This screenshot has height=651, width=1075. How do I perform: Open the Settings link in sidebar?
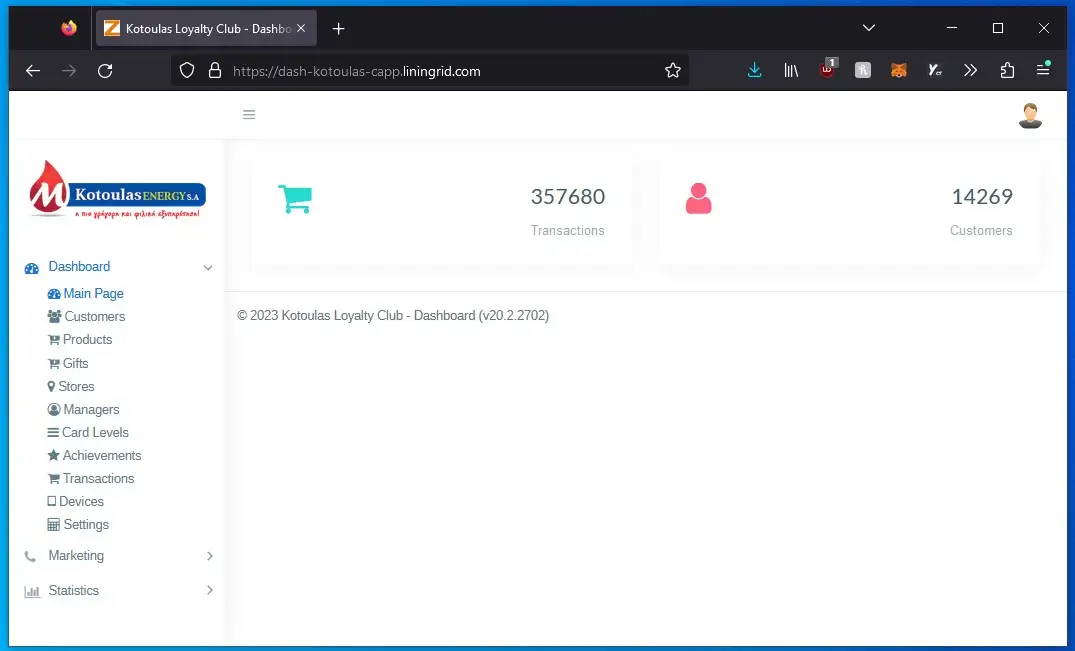(x=85, y=525)
